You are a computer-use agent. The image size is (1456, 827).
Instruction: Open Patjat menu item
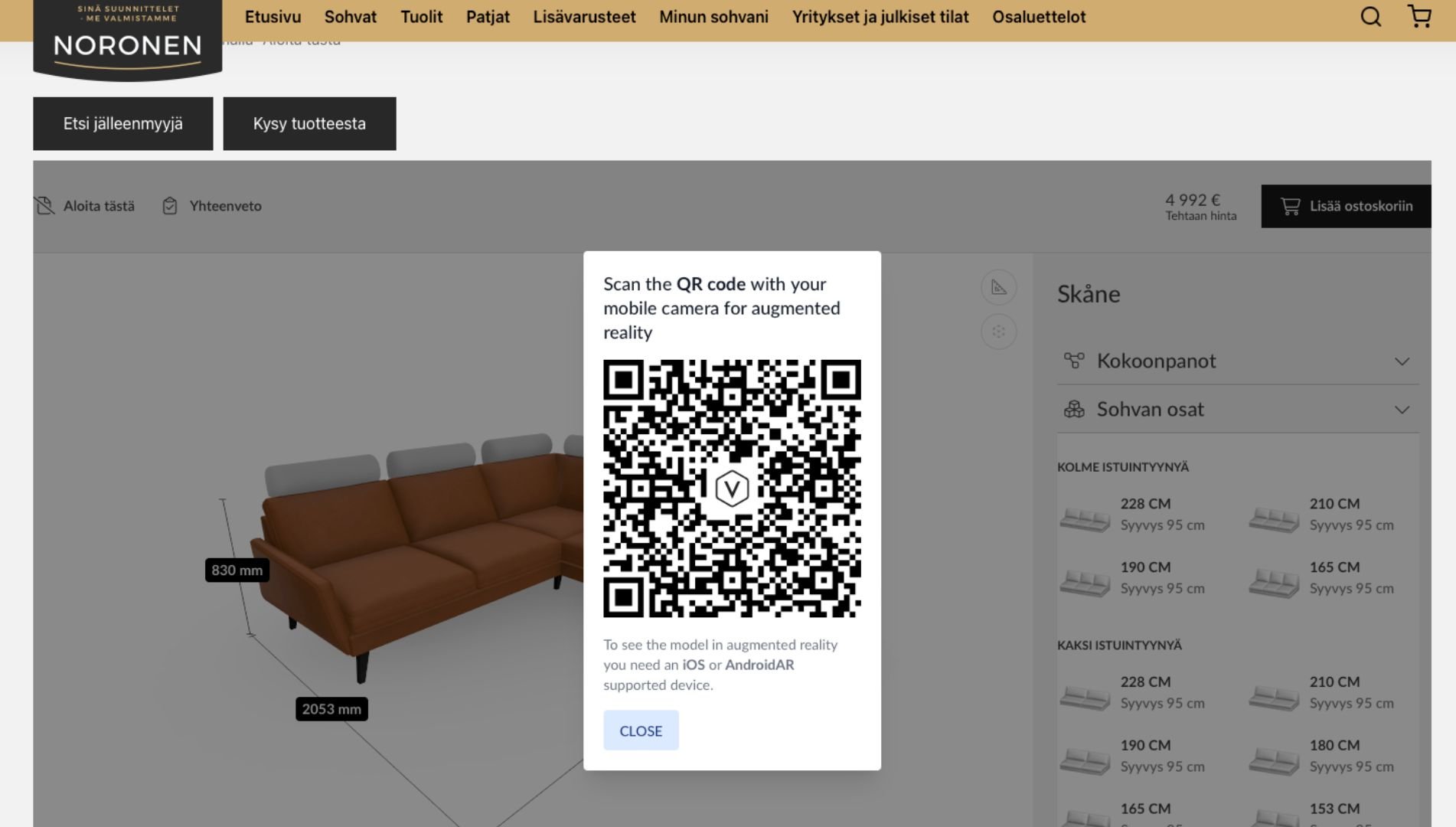[488, 17]
